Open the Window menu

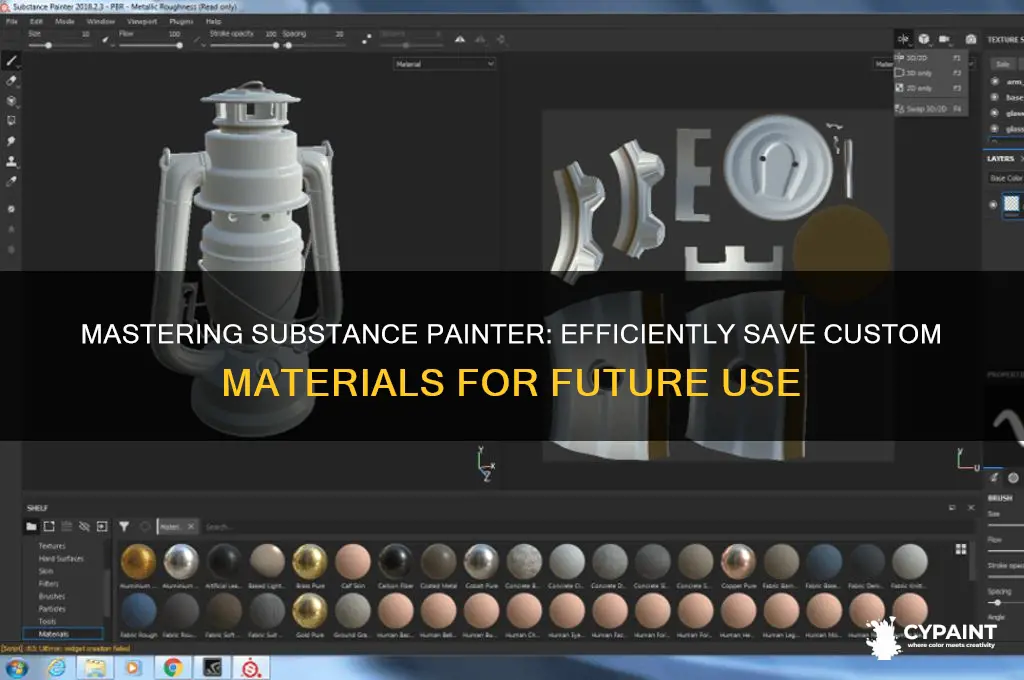click(x=101, y=22)
